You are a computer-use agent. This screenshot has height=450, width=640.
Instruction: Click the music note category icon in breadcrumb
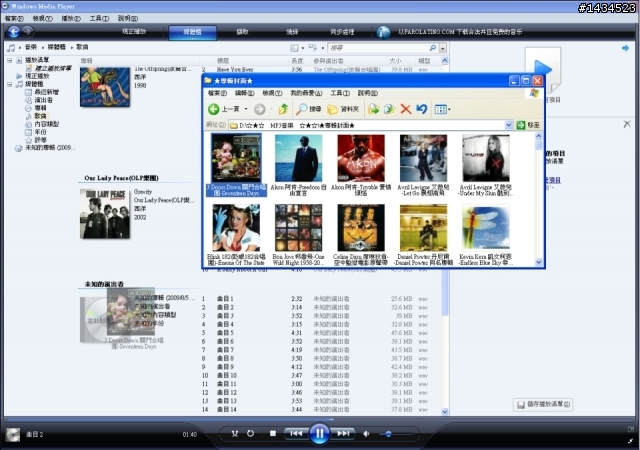coord(11,48)
